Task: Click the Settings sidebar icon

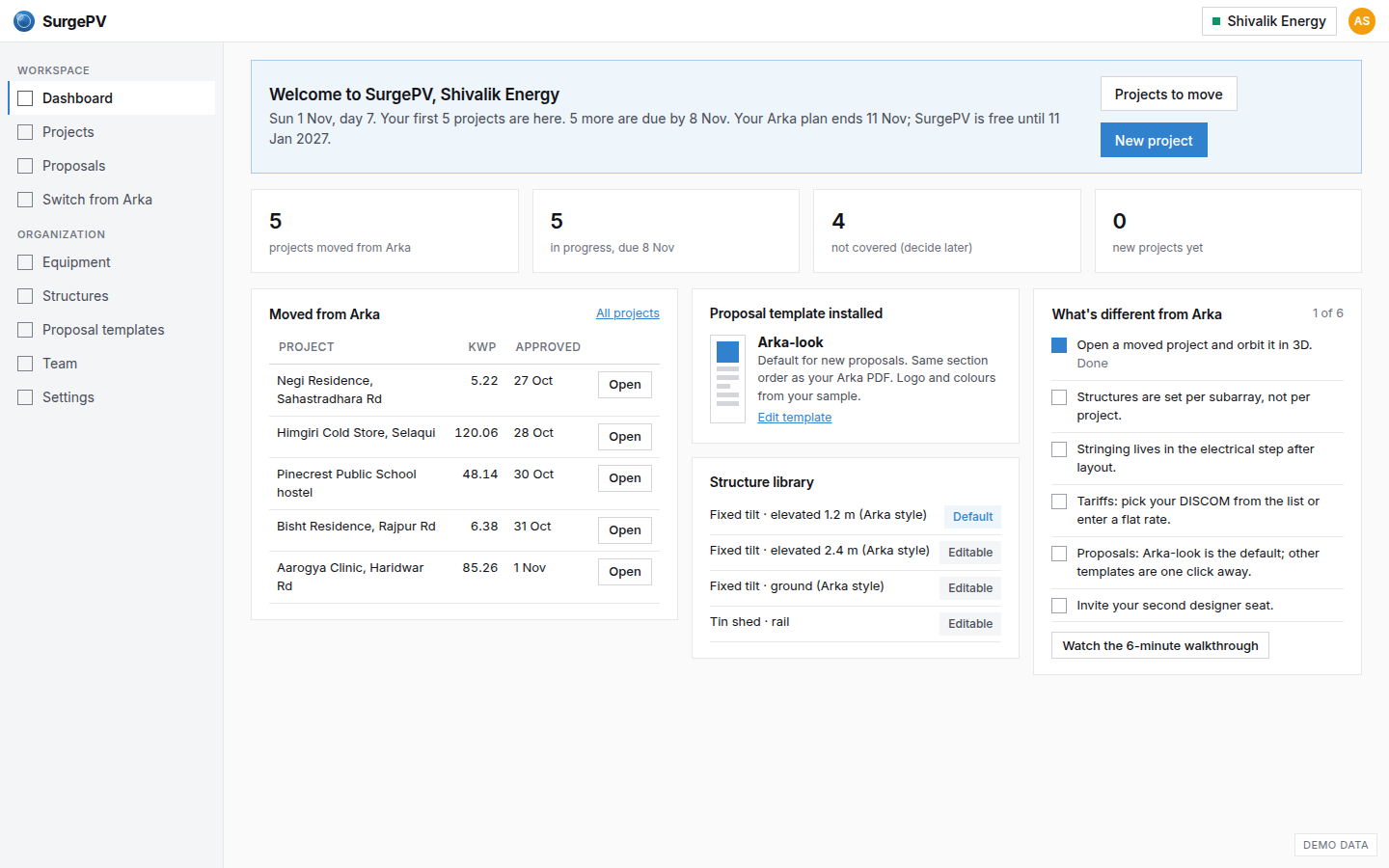Action: tap(25, 397)
